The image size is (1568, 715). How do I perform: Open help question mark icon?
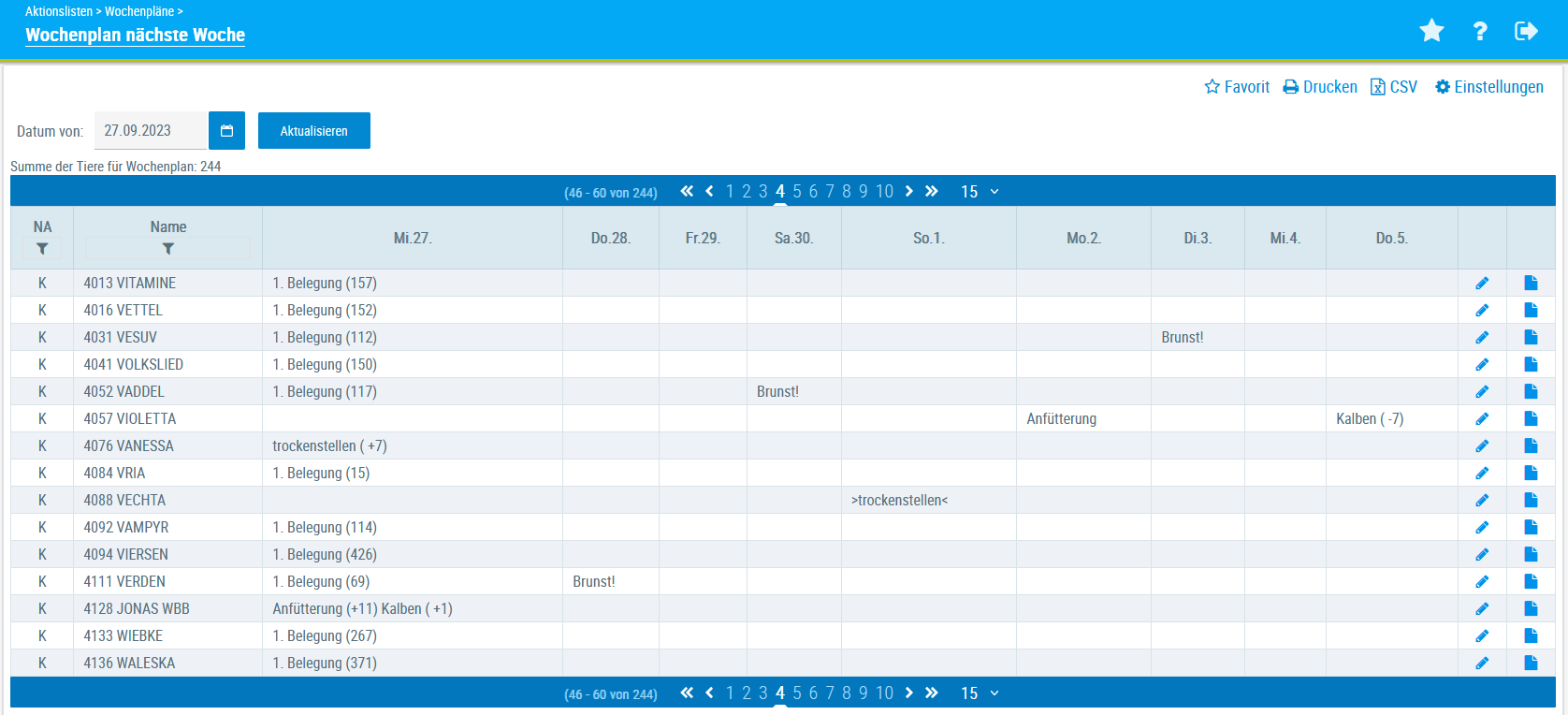coord(1480,31)
